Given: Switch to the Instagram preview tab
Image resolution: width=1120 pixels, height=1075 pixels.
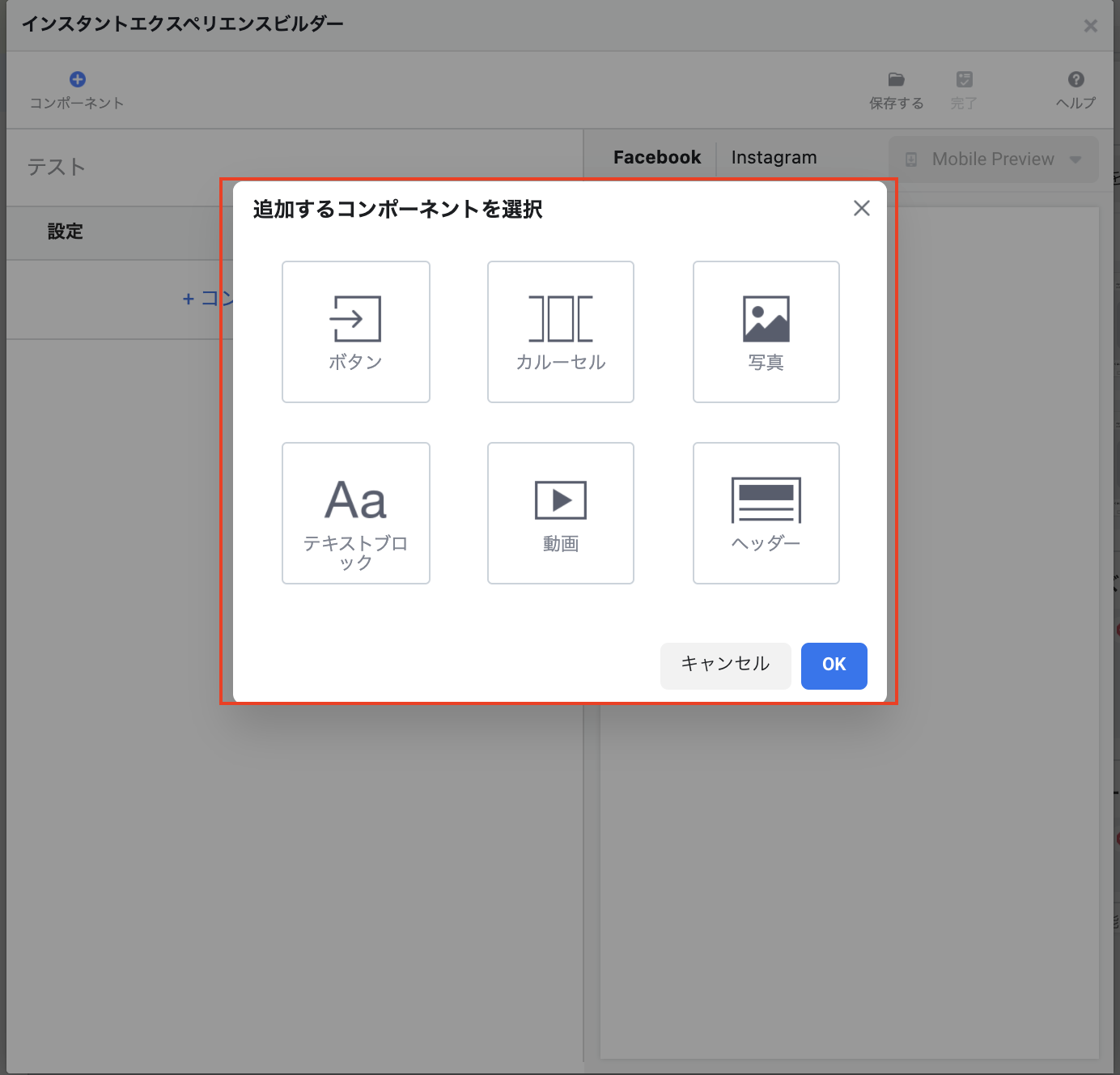Looking at the screenshot, I should [774, 158].
